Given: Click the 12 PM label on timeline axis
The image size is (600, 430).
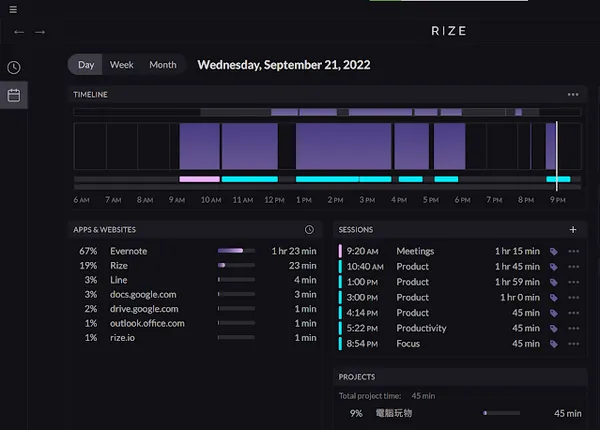Looking at the screenshot, I should pos(274,200).
